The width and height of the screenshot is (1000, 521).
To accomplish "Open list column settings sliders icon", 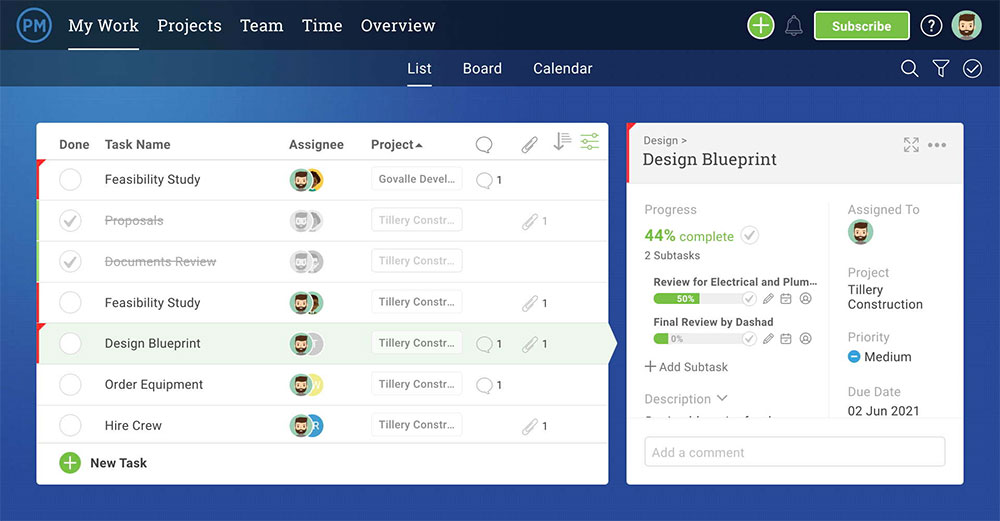I will click(x=590, y=142).
